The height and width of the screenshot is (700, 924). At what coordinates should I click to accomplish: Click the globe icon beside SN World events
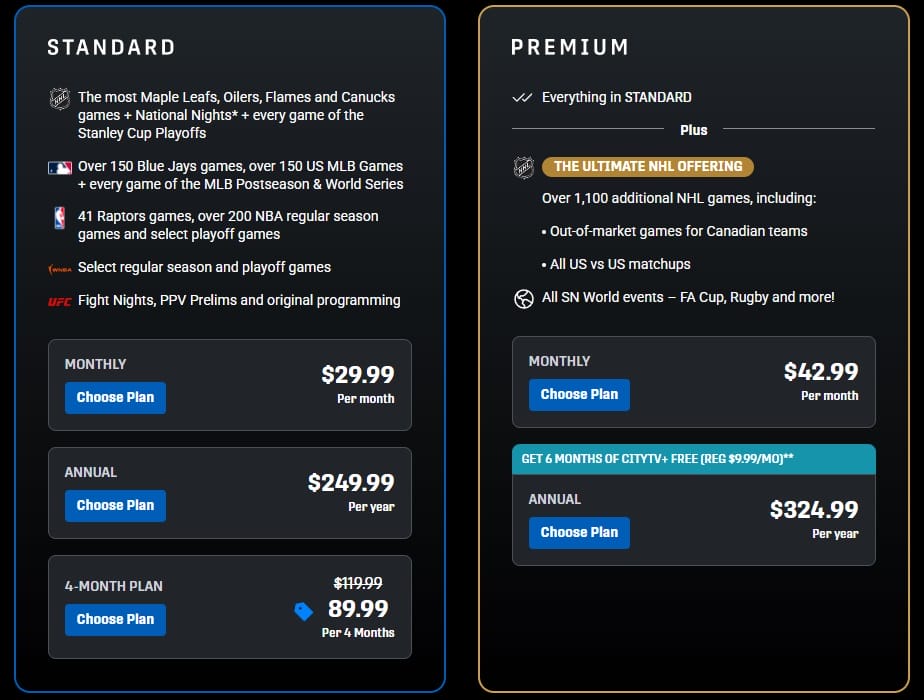[523, 297]
